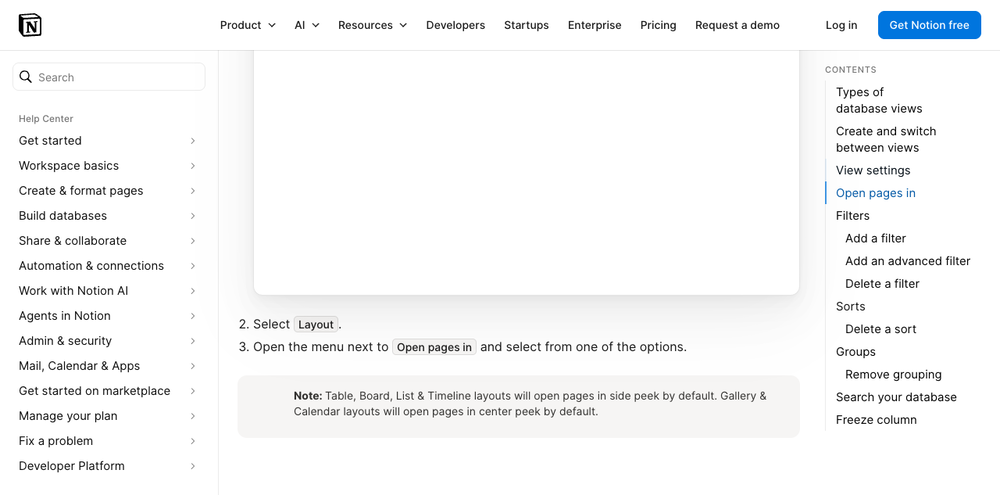This screenshot has width=1000, height=495.
Task: Open Work with Notion AI section
Action: 73,291
